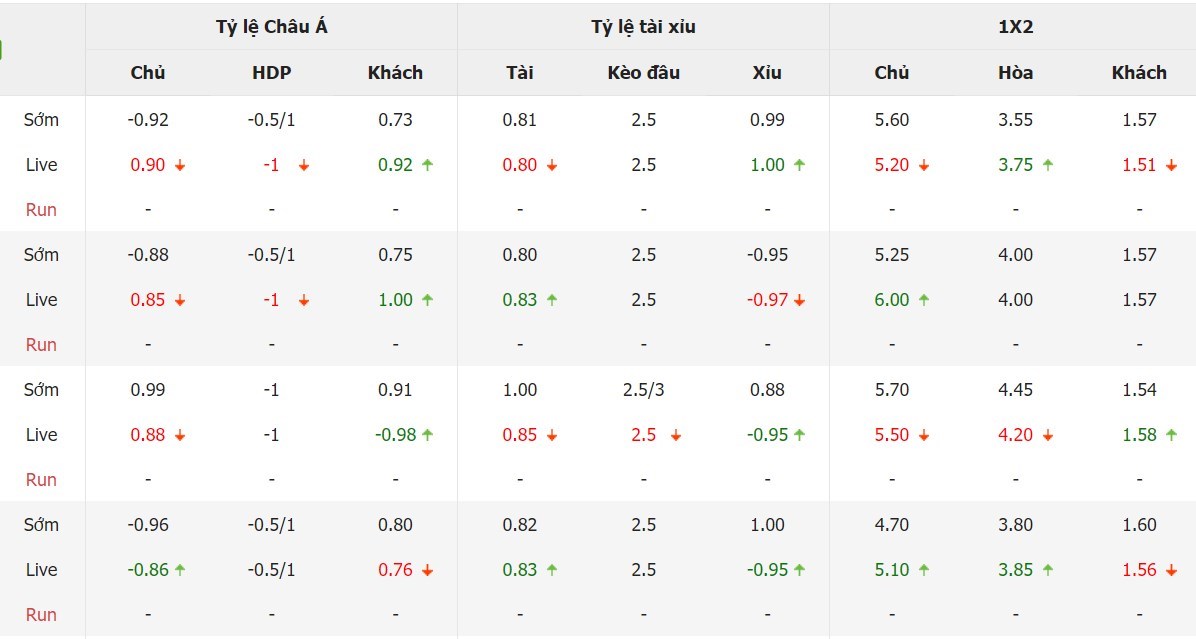Click the up arrow beside -0.86

coord(180,571)
